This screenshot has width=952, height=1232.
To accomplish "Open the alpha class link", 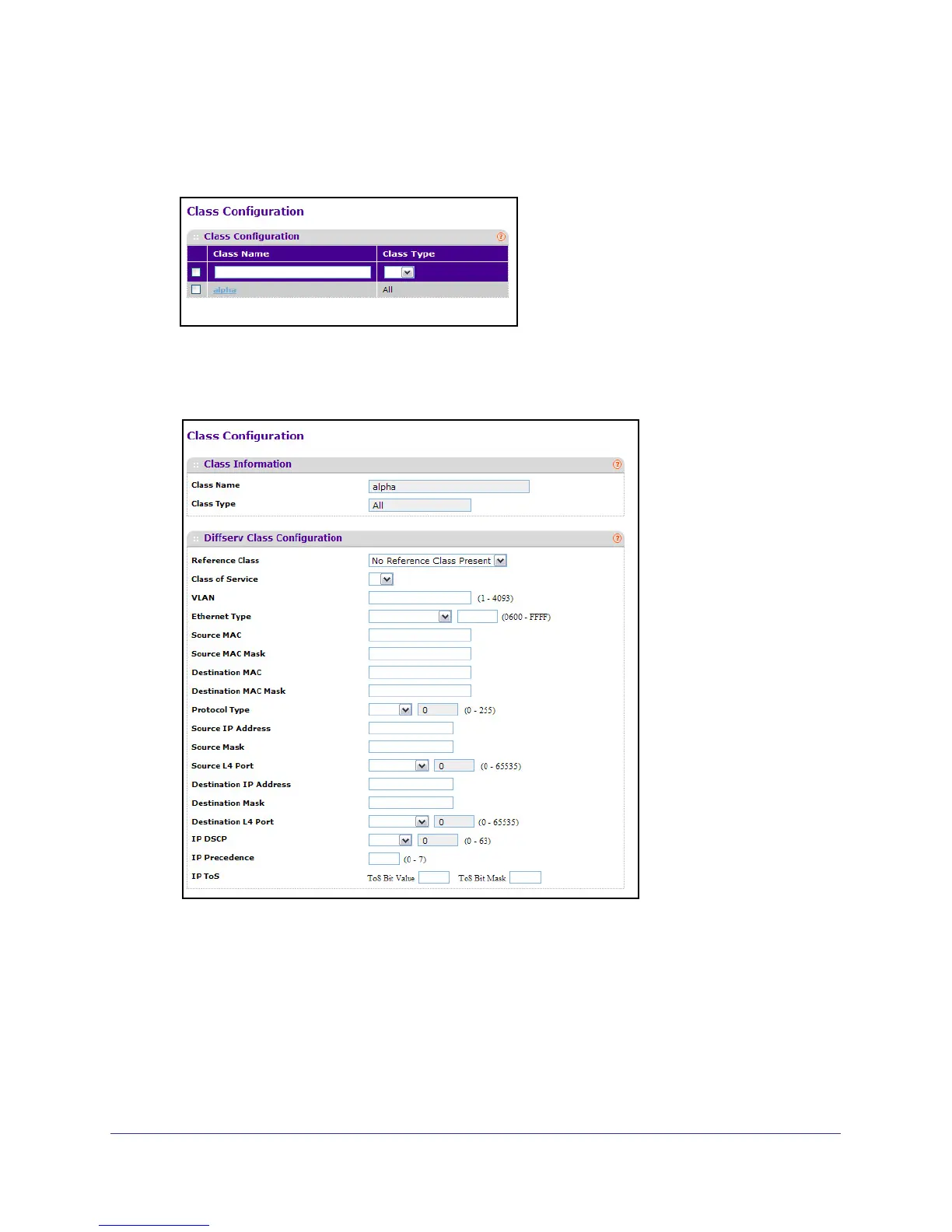I will 225,290.
